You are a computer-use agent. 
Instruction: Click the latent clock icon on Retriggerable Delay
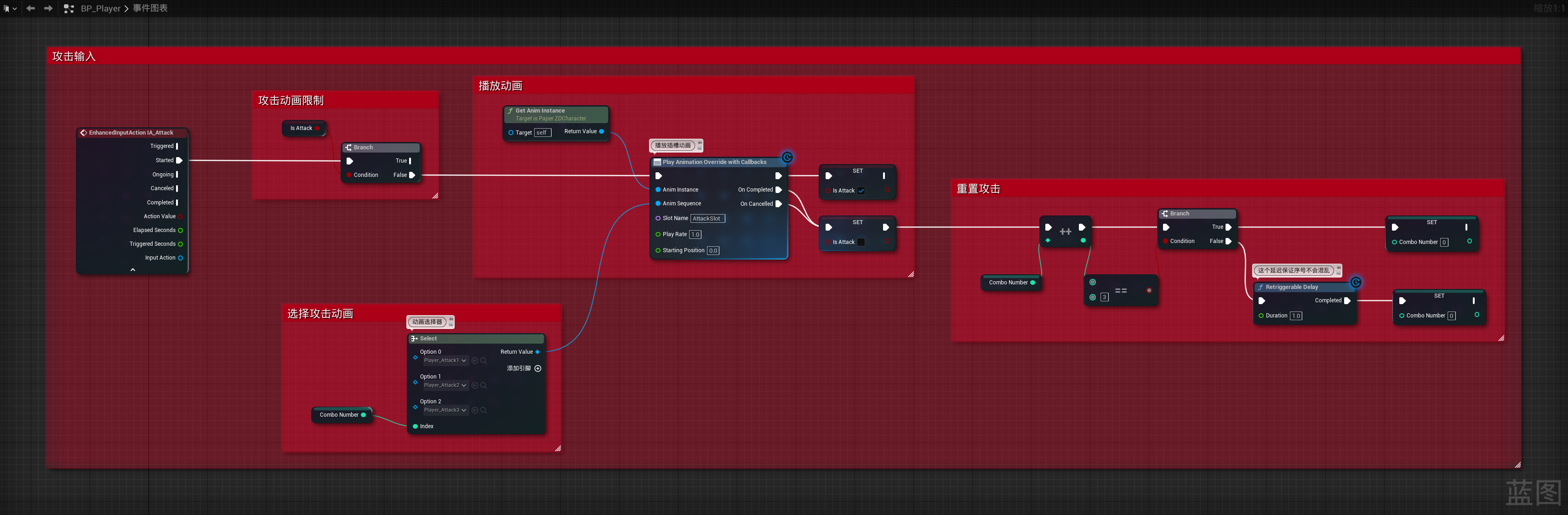[1356, 282]
